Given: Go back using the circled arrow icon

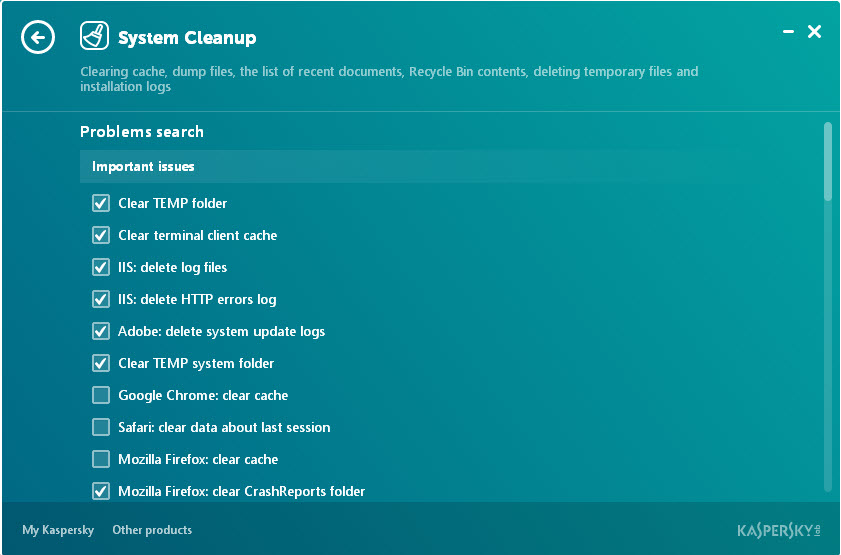Looking at the screenshot, I should [x=38, y=37].
